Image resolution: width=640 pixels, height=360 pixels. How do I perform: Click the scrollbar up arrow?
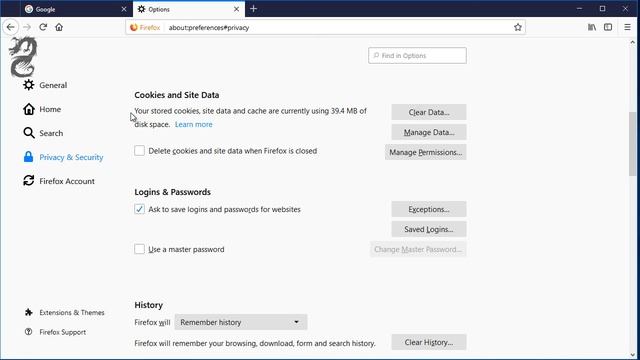(632, 42)
